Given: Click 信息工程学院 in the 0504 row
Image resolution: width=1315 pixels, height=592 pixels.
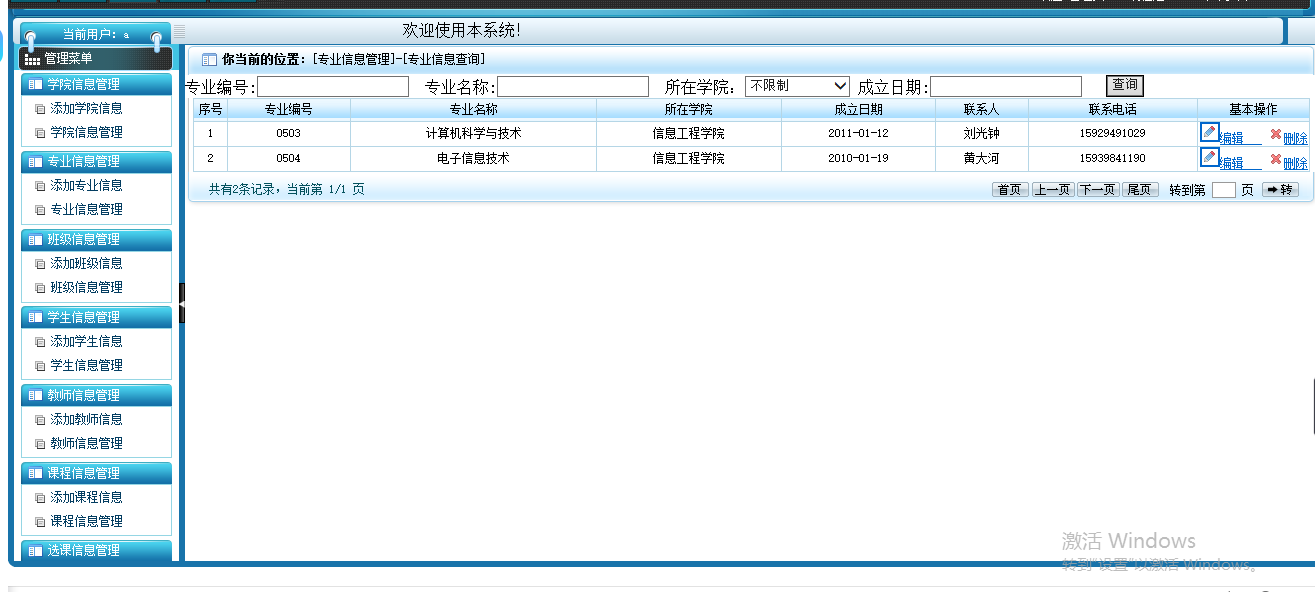Looking at the screenshot, I should (x=689, y=158).
